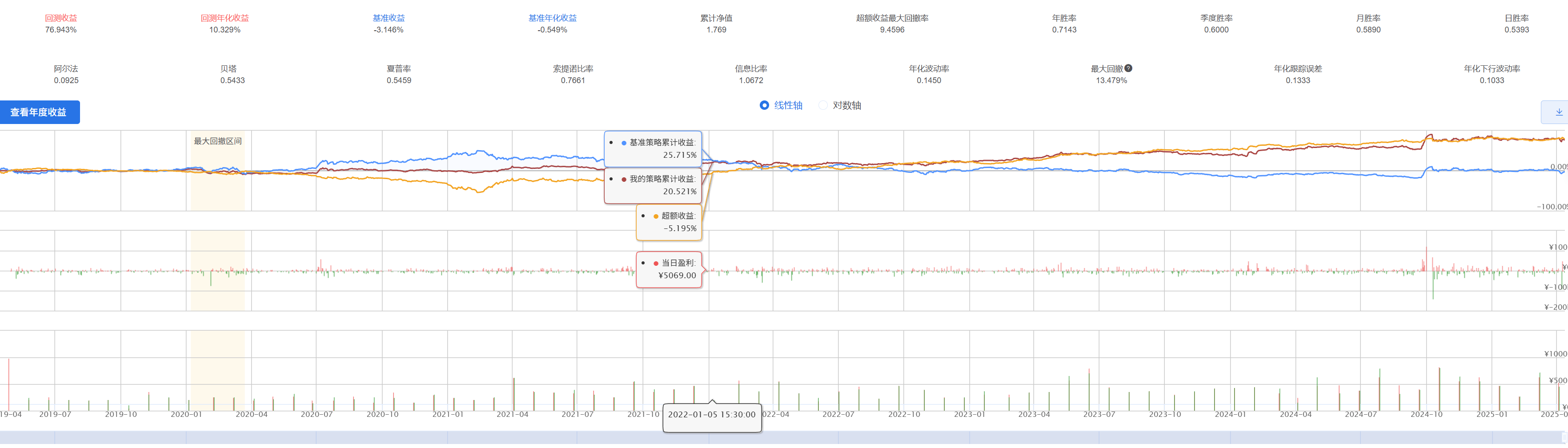The image size is (1568, 448).
Task: Click the 2020-01 x-axis date label
Action: tap(186, 415)
